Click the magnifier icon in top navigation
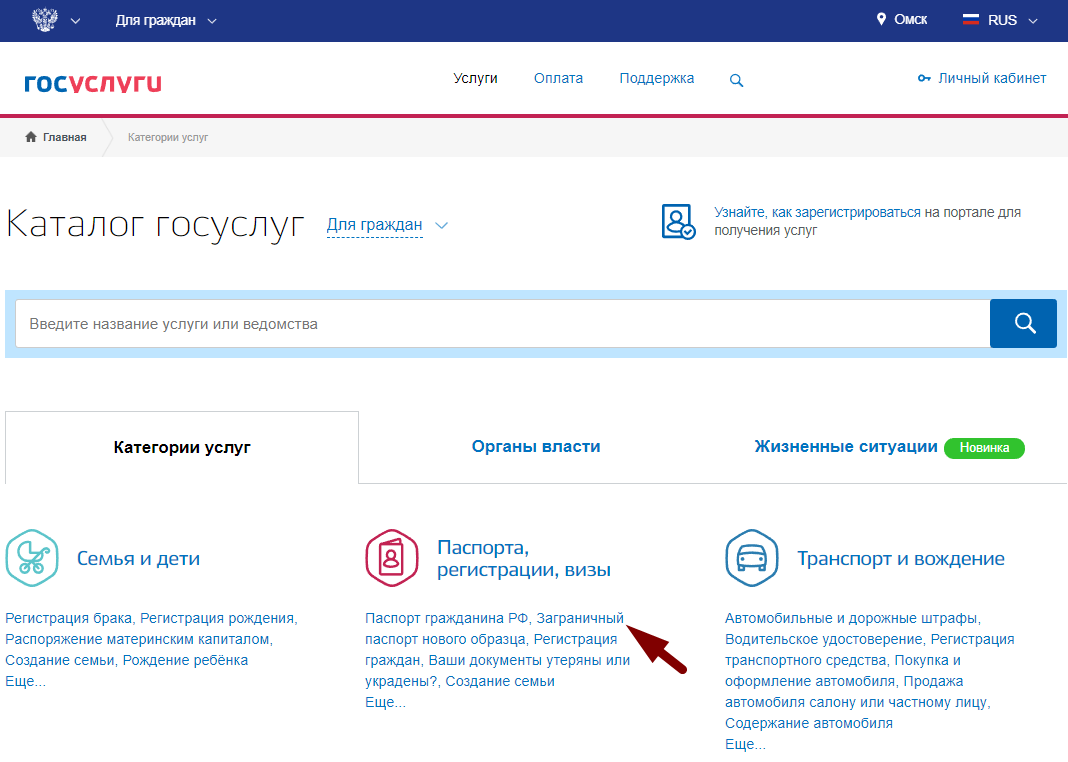 coord(736,80)
